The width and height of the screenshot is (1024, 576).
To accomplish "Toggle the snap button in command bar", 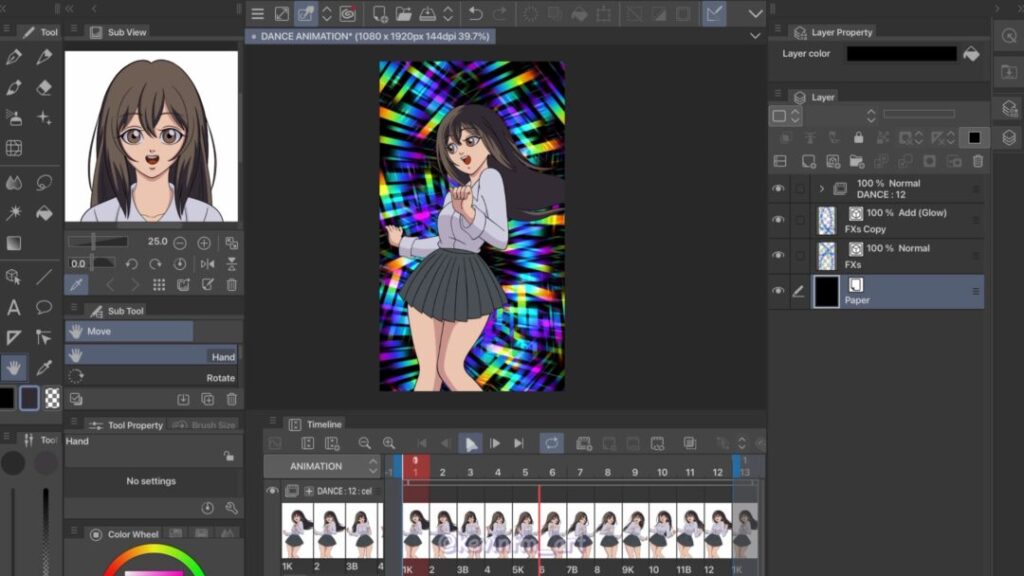I will tap(714, 14).
